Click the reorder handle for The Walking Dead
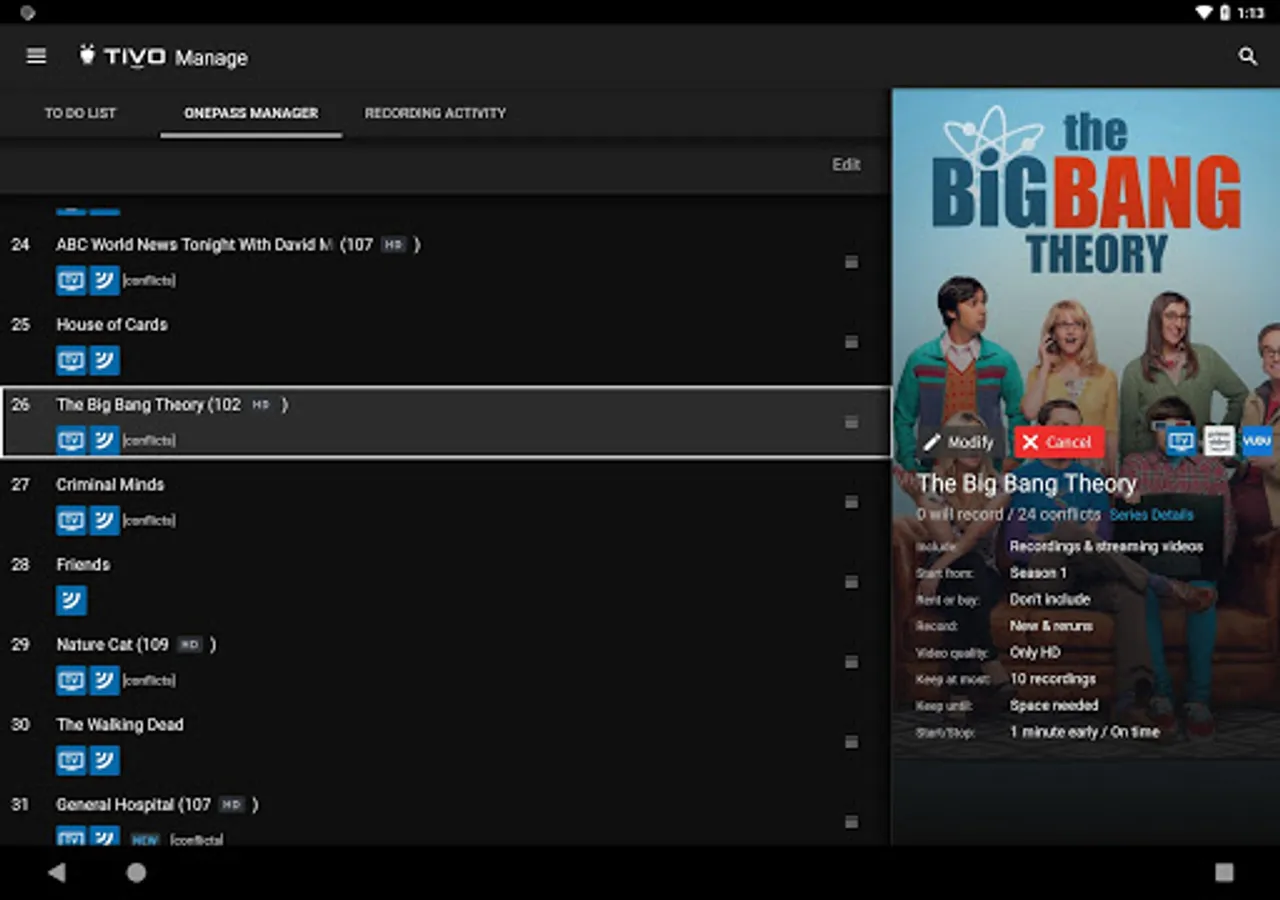Viewport: 1280px width, 900px height. point(852,742)
